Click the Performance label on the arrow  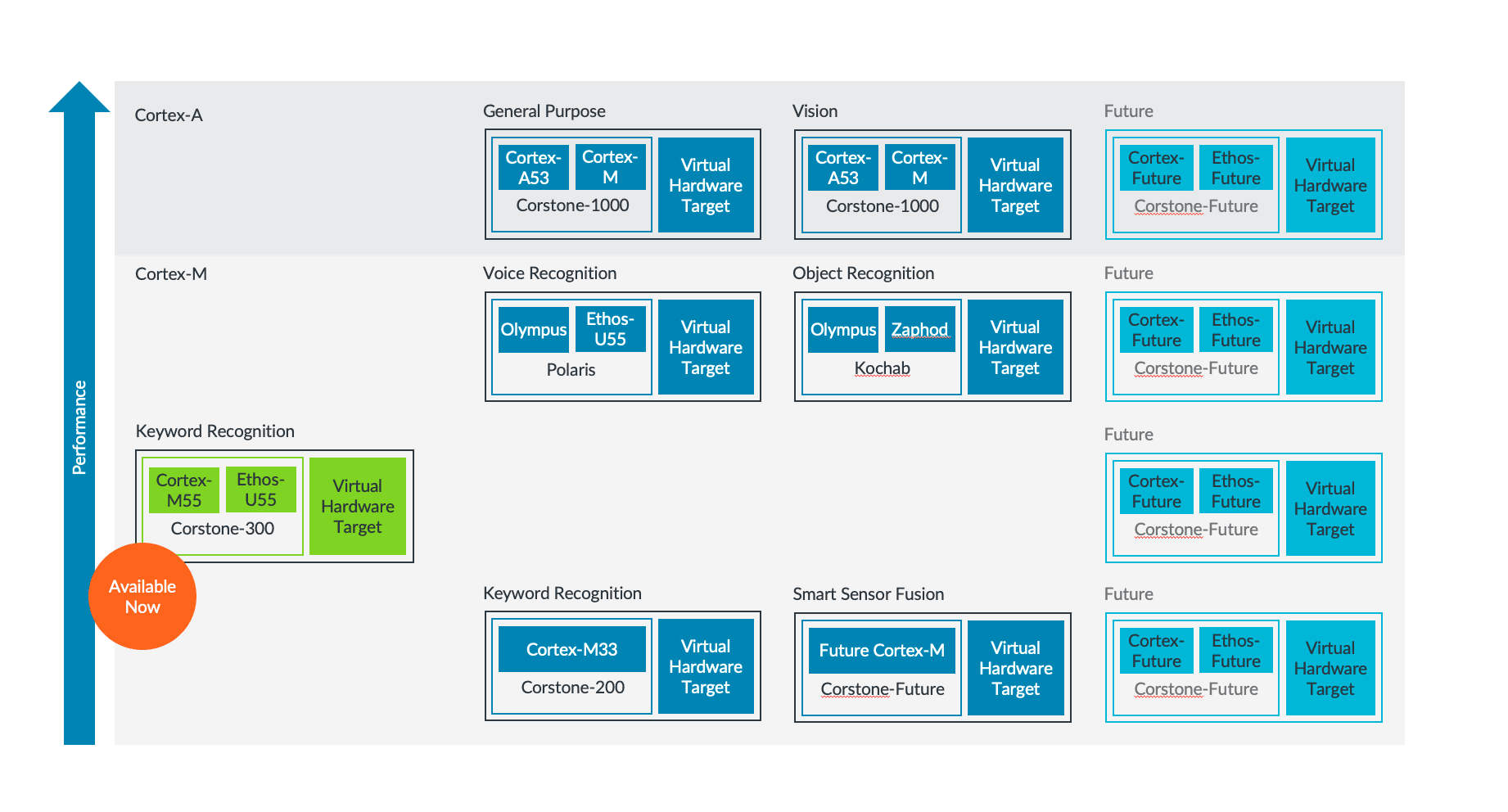[x=79, y=427]
